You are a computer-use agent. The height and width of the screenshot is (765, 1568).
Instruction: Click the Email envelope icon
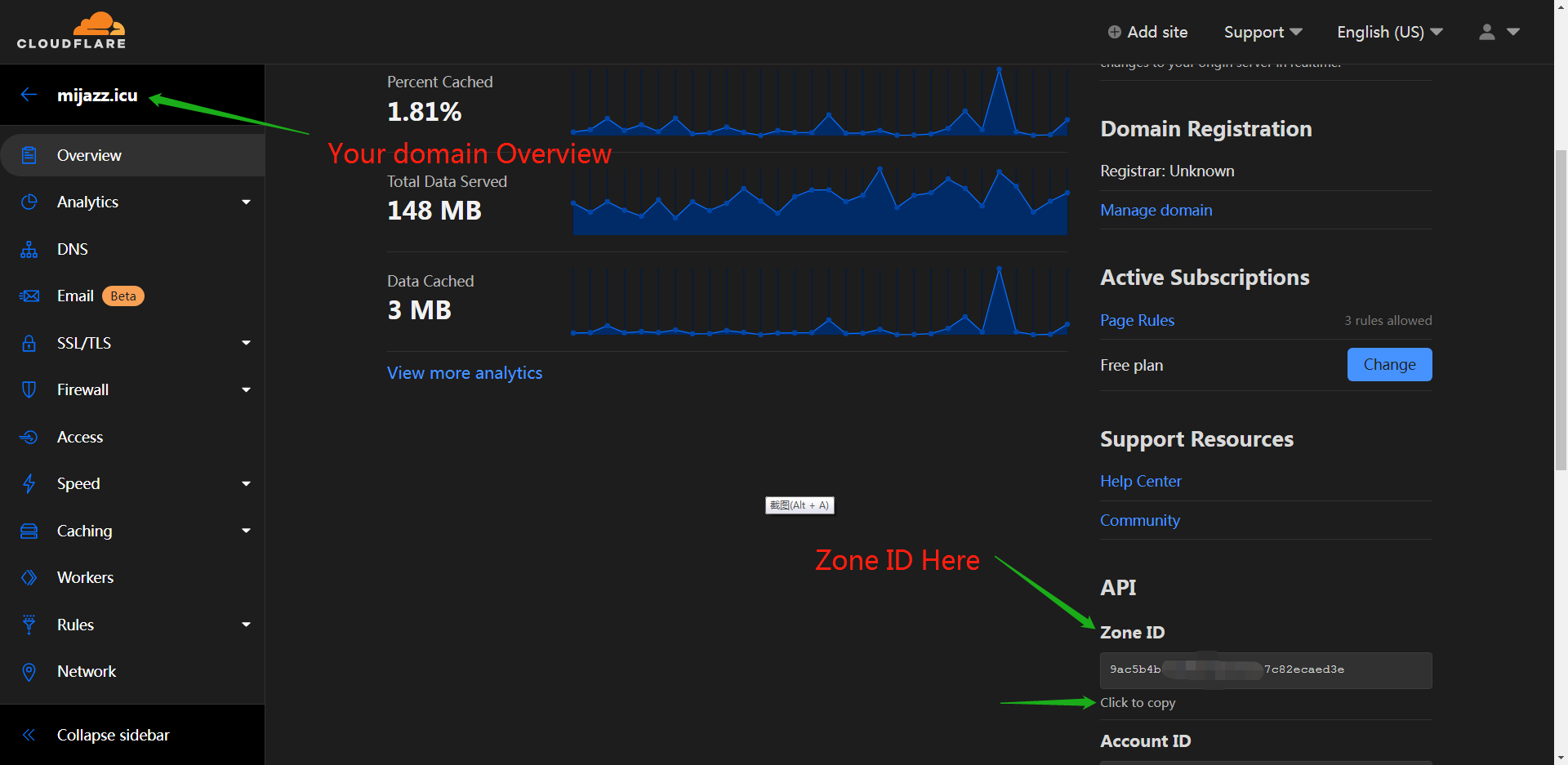(29, 296)
